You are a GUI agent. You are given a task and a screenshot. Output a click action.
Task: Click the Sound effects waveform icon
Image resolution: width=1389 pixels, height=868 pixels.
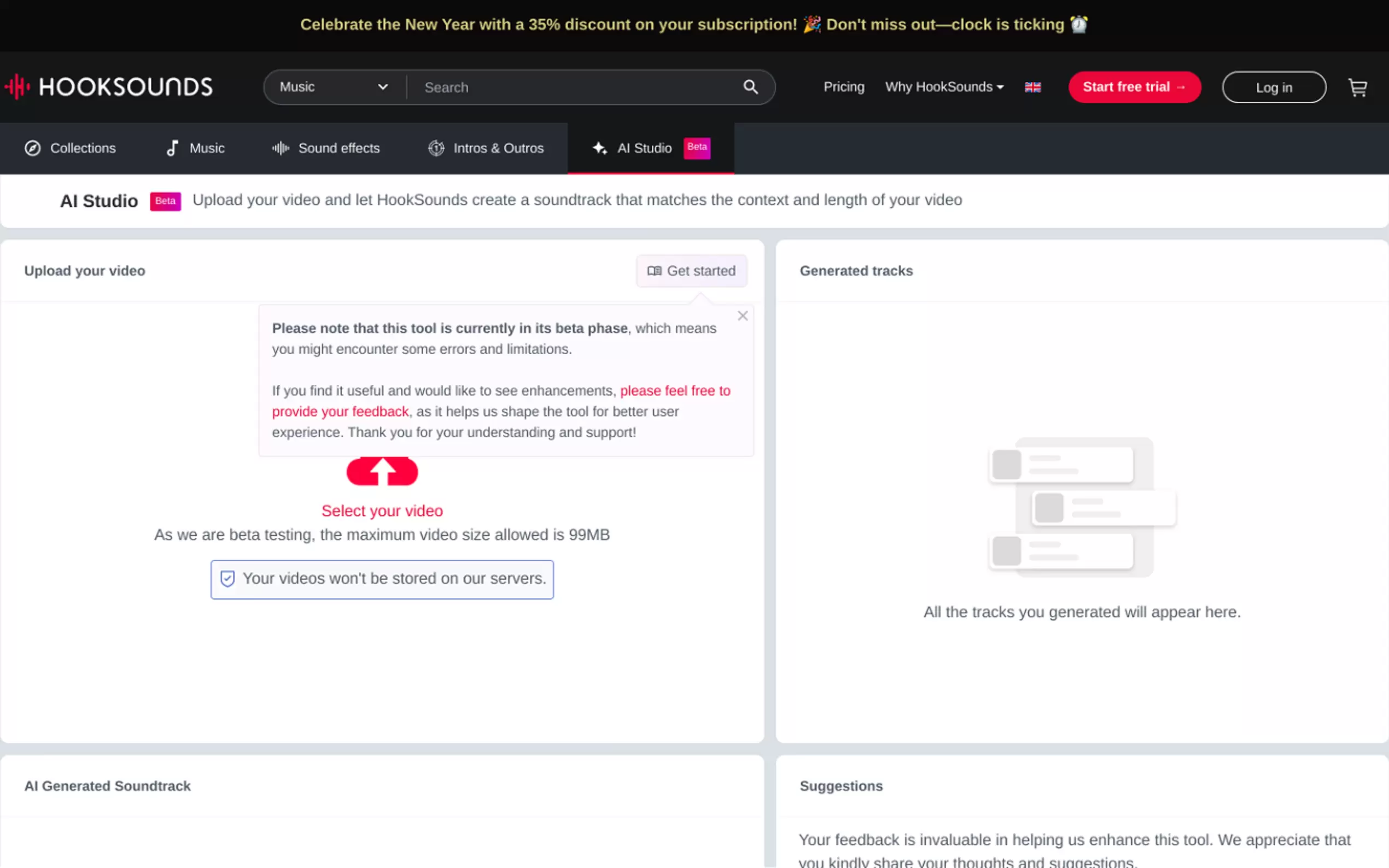coord(280,148)
